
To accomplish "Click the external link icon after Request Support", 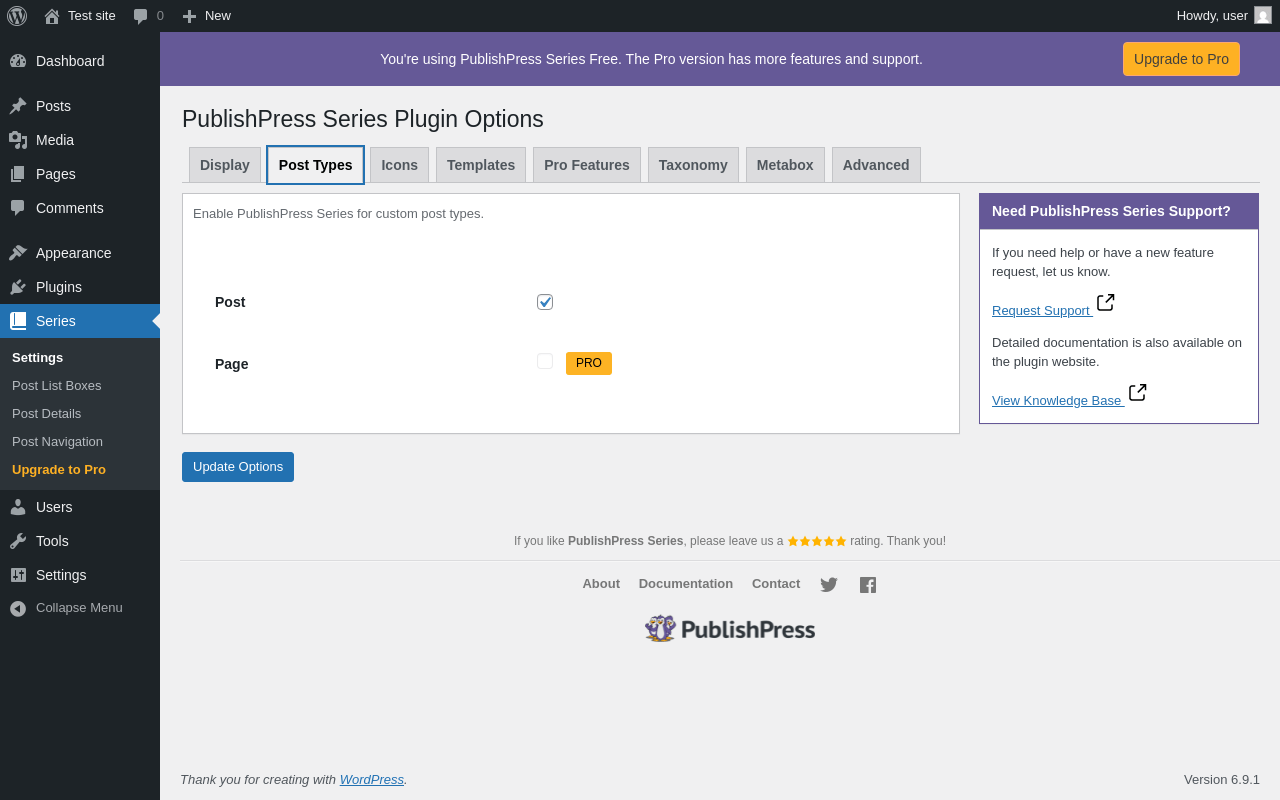I will (x=1105, y=303).
